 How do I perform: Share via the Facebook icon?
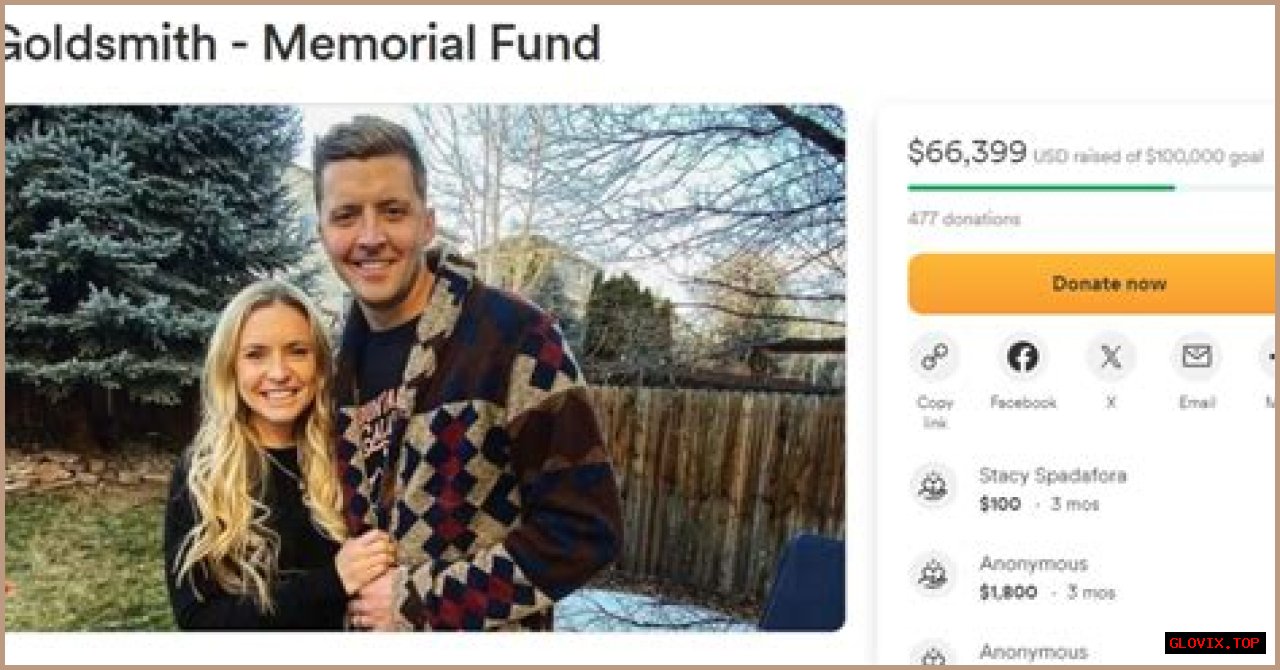point(1022,358)
